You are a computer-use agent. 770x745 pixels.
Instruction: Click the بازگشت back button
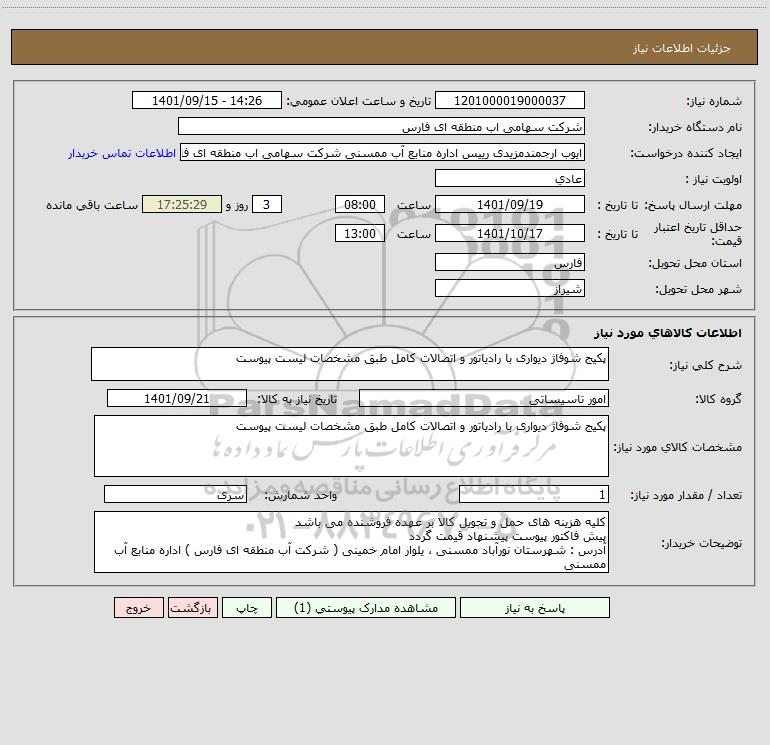[x=192, y=608]
